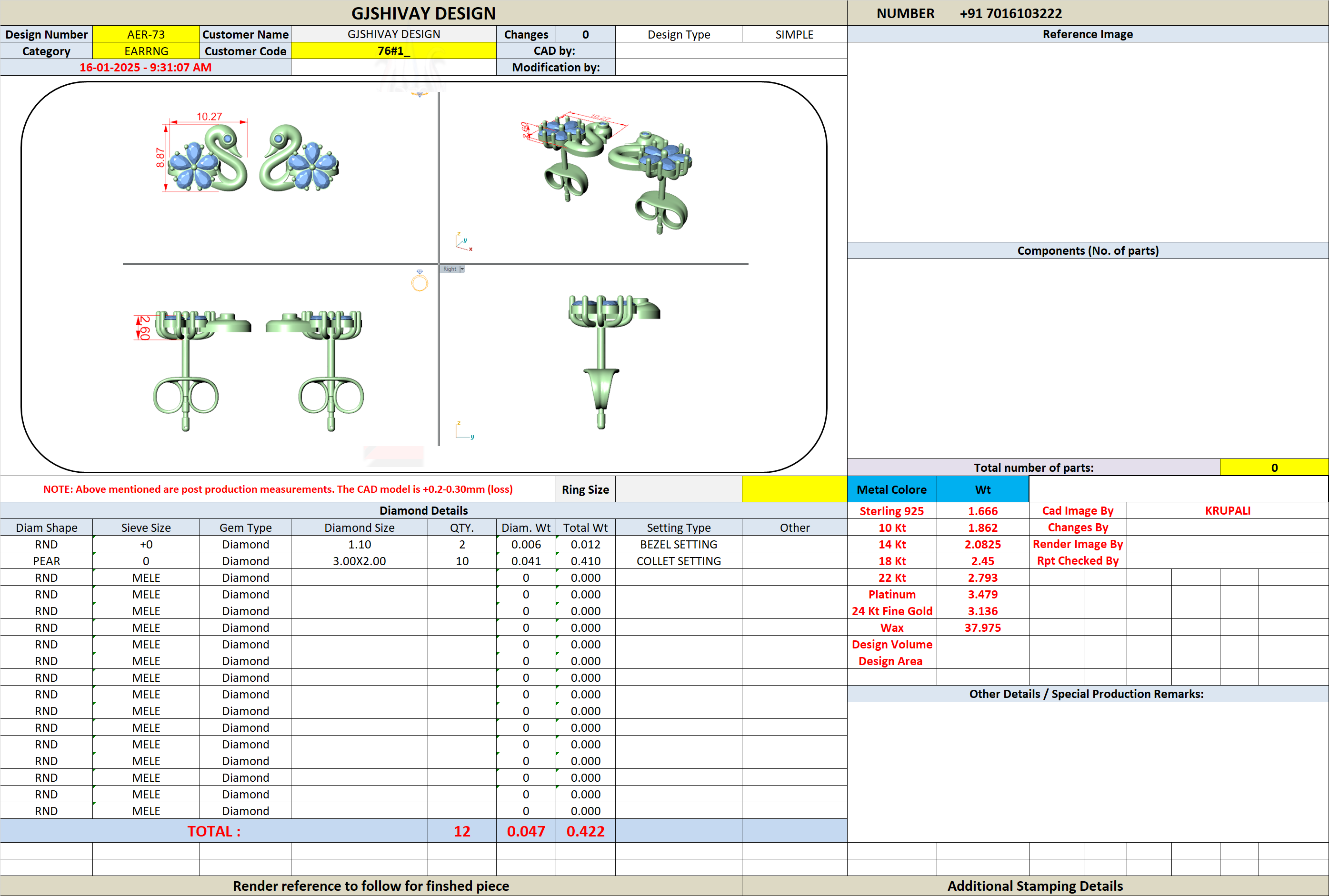Click the Customer Code cell 76#1_
The width and height of the screenshot is (1329, 896).
393,51
